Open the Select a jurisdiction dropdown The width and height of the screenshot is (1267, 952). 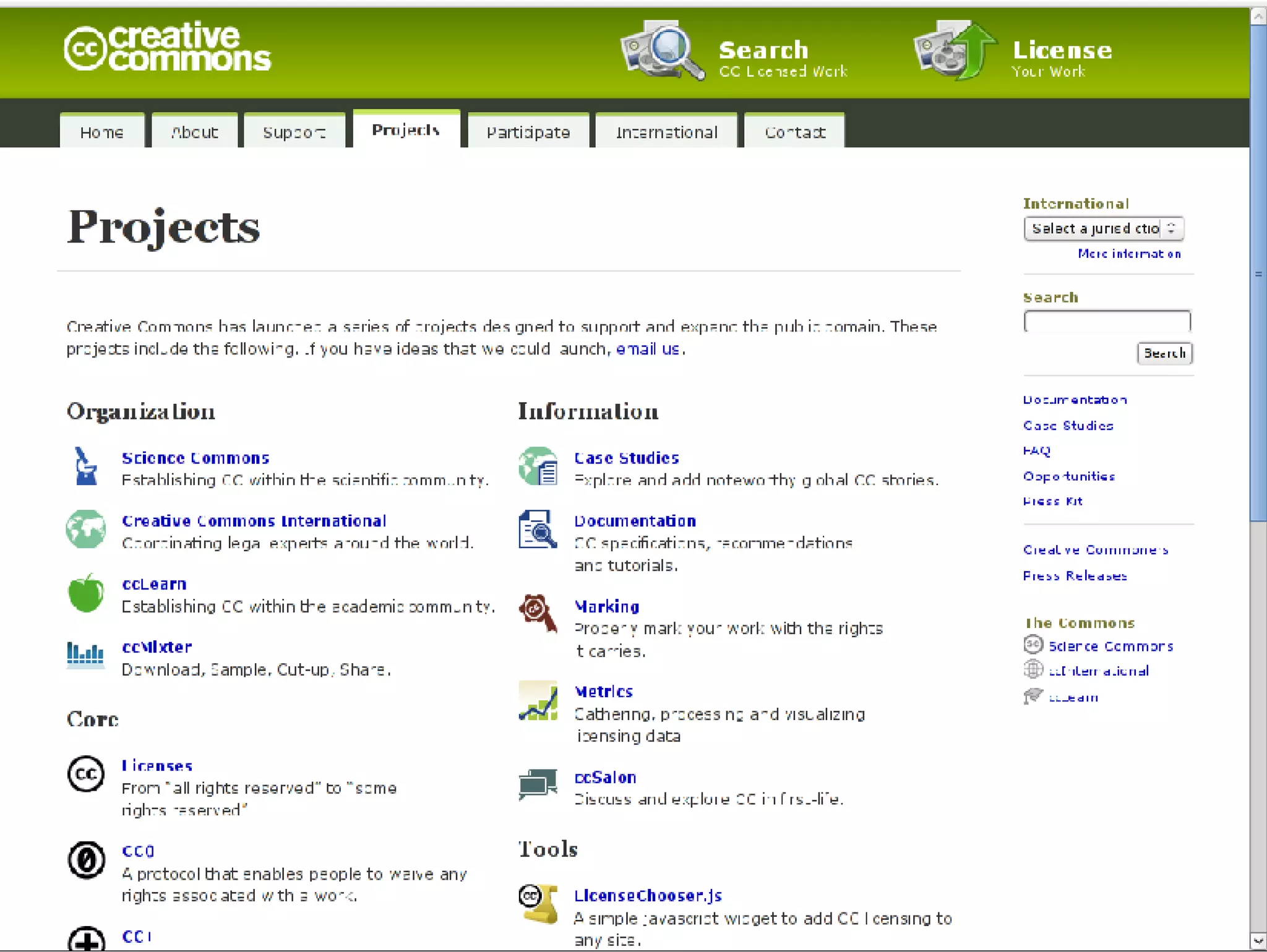pos(1104,229)
